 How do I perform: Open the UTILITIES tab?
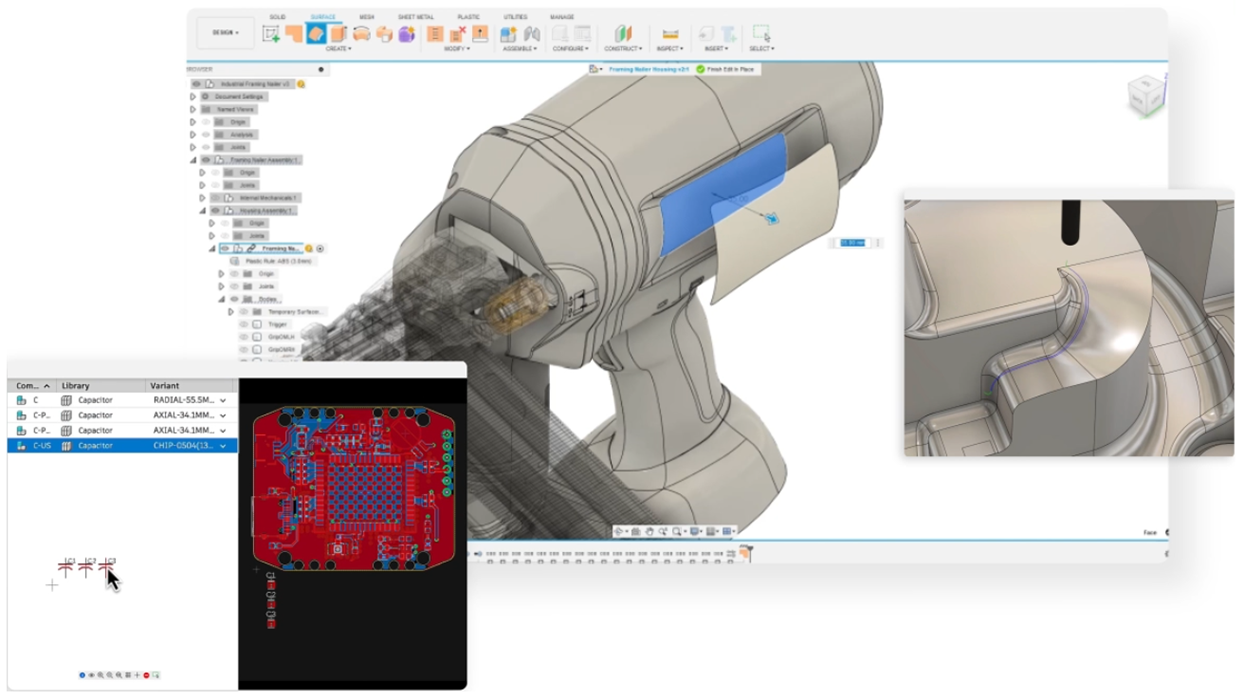click(x=515, y=17)
